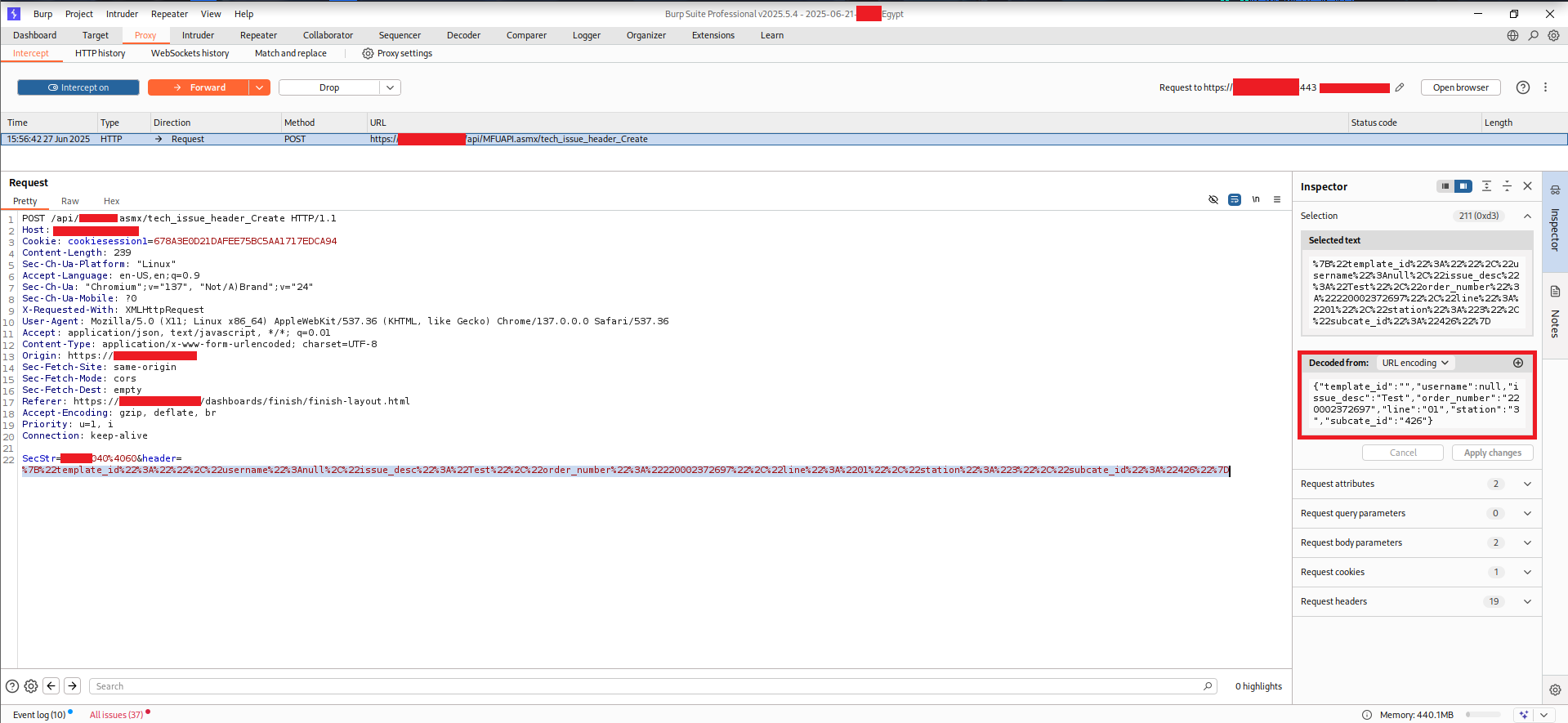The image size is (1568, 723).
Task: Toggle the Intercept on button
Action: click(x=78, y=87)
